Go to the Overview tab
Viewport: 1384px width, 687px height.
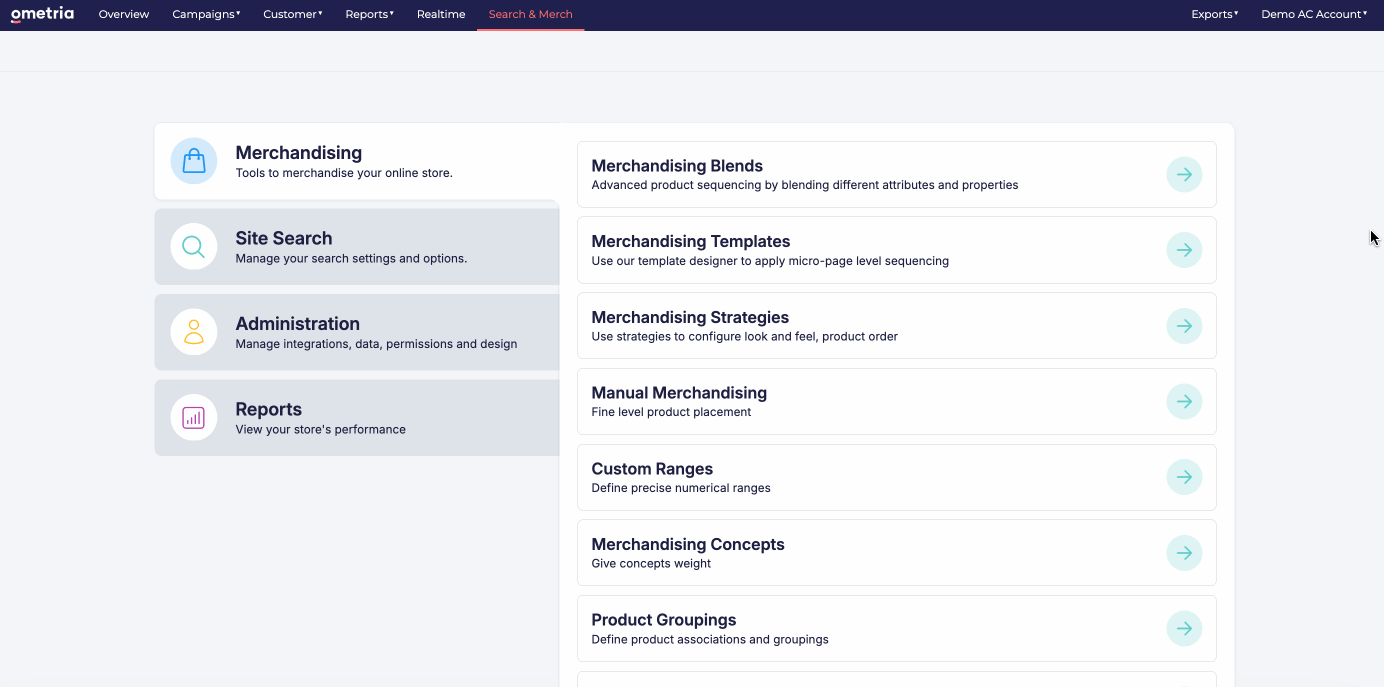[124, 14]
